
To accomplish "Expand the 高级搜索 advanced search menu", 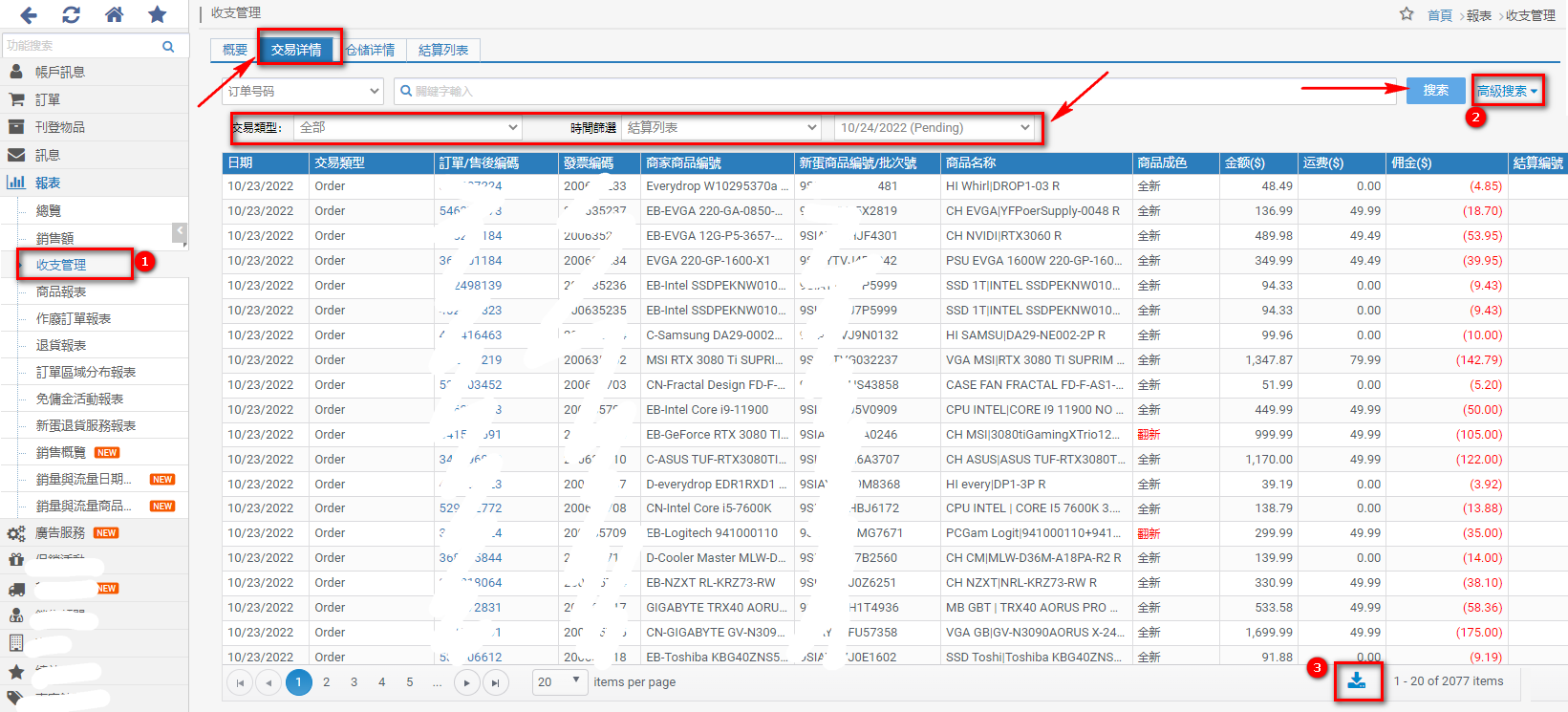I will click(x=1507, y=91).
